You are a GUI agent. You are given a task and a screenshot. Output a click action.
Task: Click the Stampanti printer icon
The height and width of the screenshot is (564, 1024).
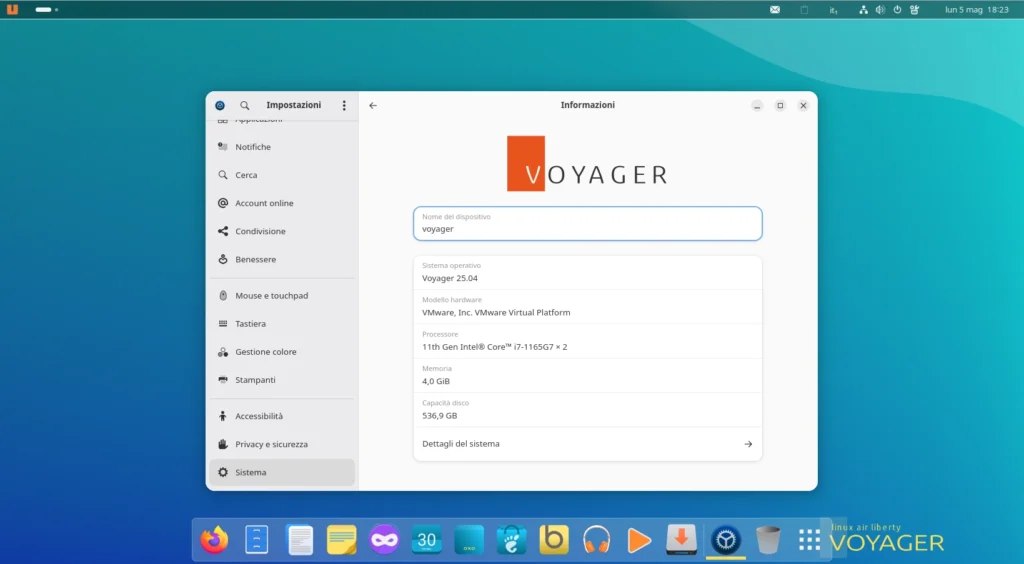[223, 380]
